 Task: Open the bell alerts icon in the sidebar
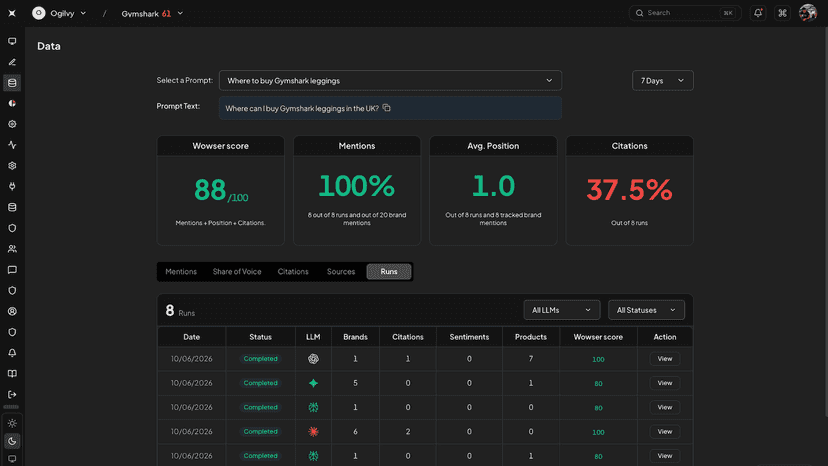click(x=12, y=353)
